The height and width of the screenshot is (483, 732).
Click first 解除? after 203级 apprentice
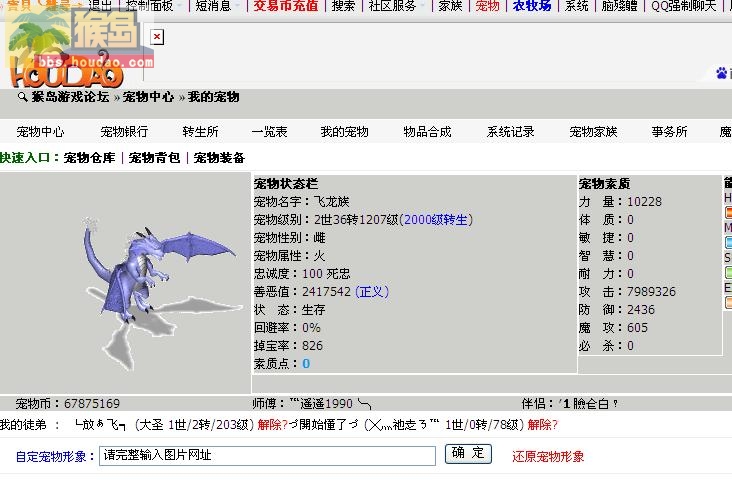(272, 425)
